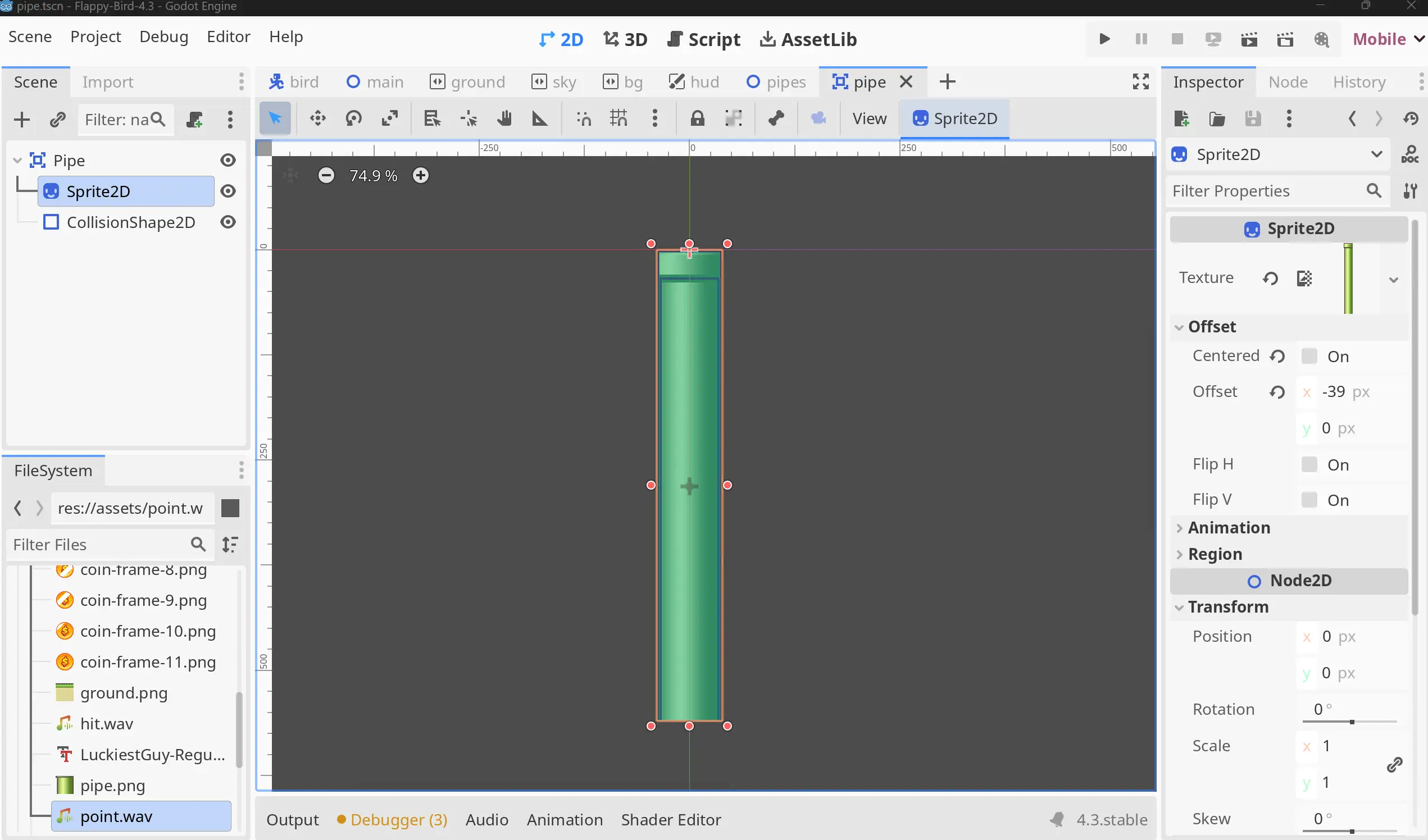Toggle distraction-free mode
The image size is (1428, 840).
point(1140,81)
